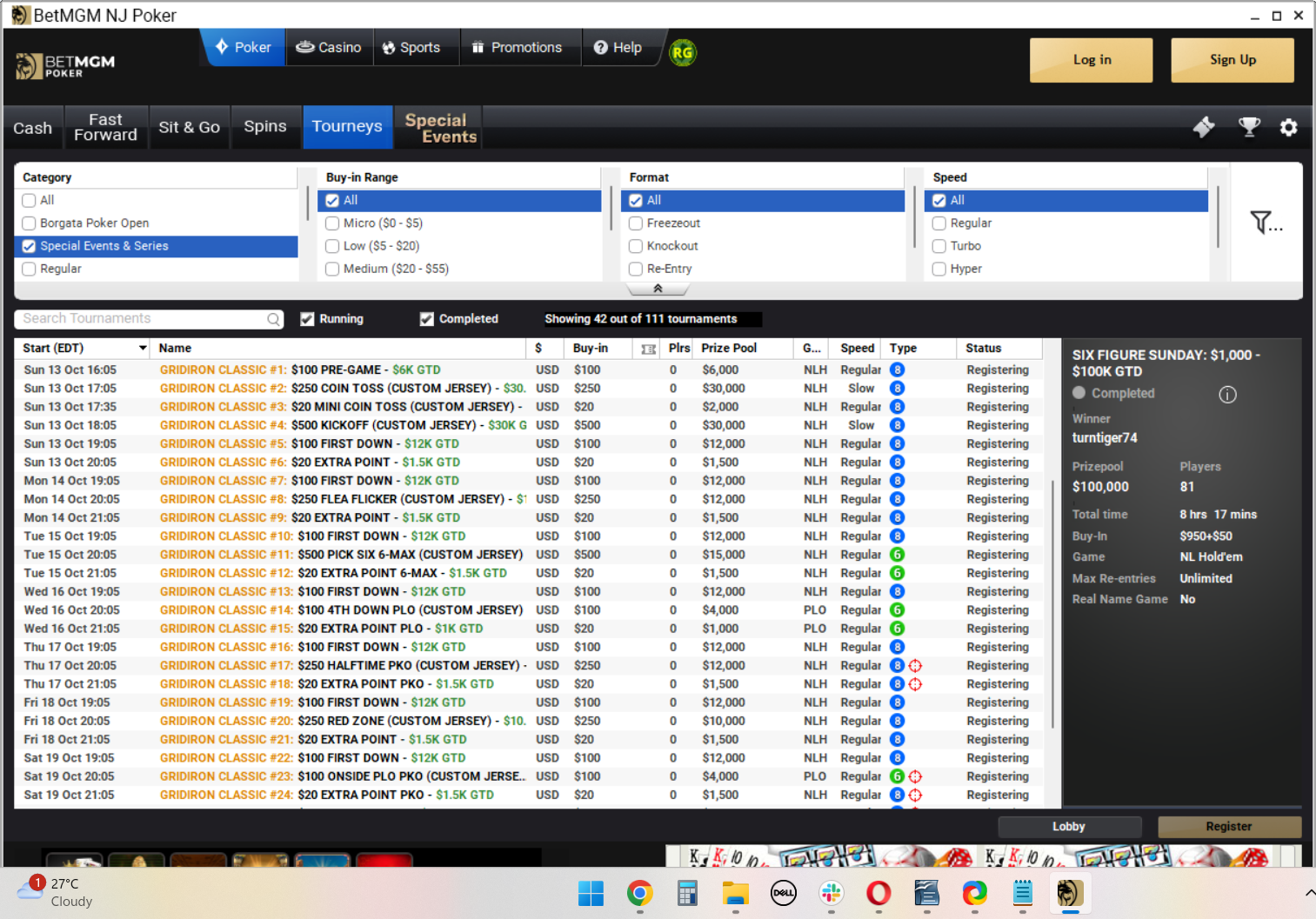Switch to the Spins tab
This screenshot has height=919, width=1316.
click(x=265, y=127)
